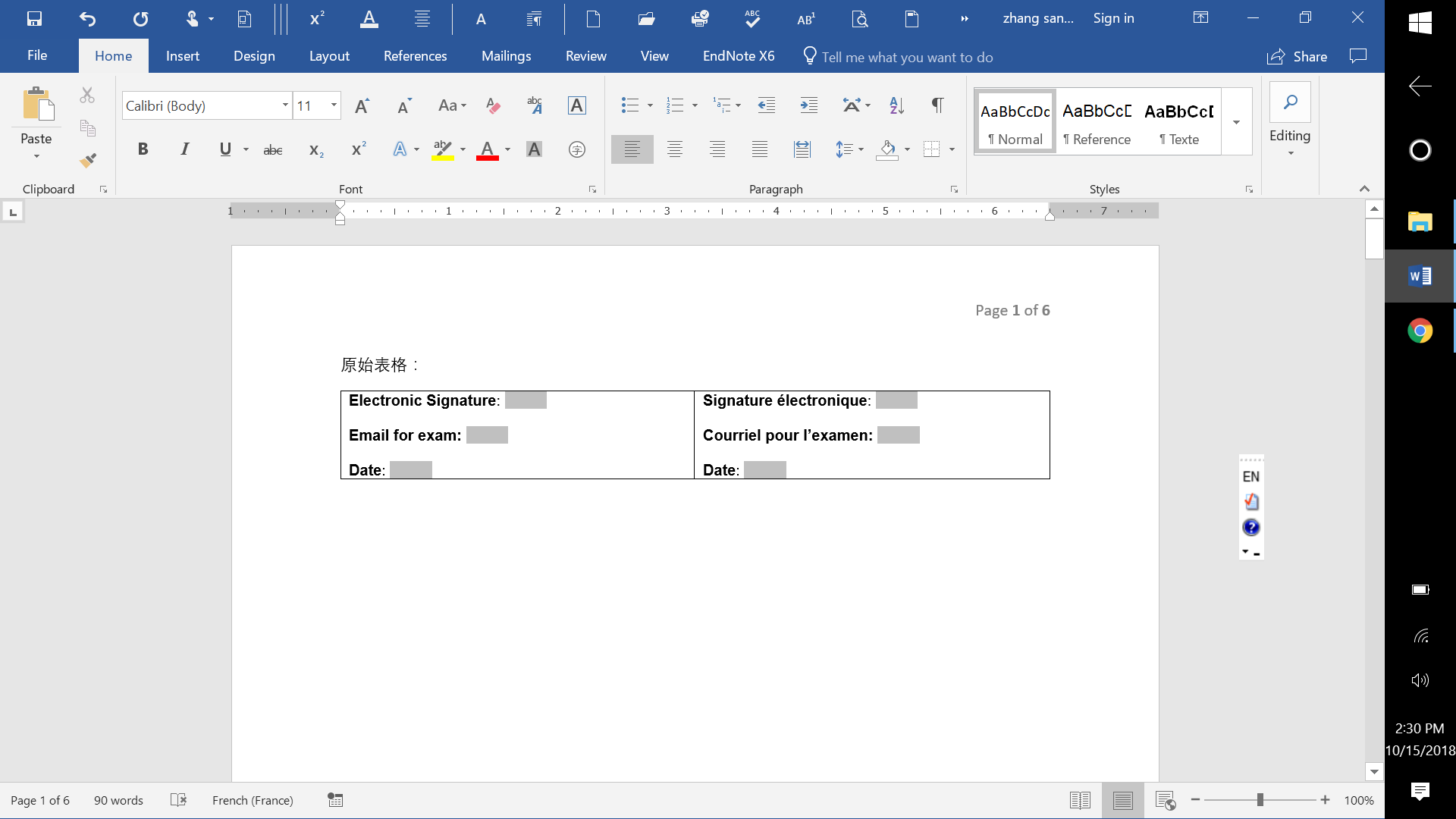
Task: Toggle Show/Hide paragraph marks
Action: tap(937, 106)
